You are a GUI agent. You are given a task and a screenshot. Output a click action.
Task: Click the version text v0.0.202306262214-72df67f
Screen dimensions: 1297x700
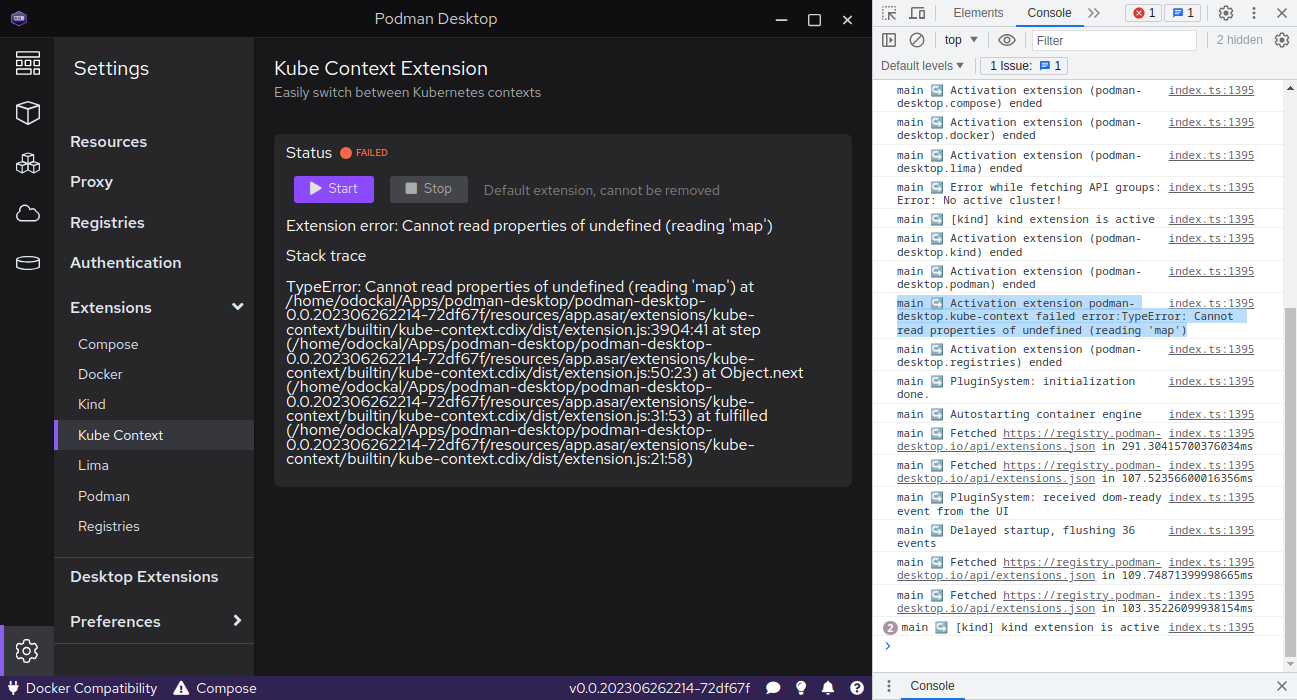[x=660, y=688]
